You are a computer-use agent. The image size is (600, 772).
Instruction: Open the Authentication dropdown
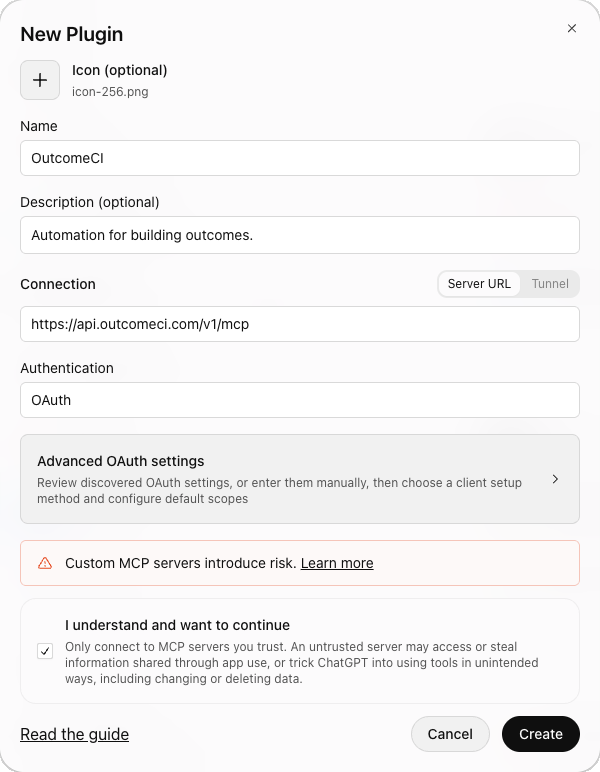click(300, 400)
